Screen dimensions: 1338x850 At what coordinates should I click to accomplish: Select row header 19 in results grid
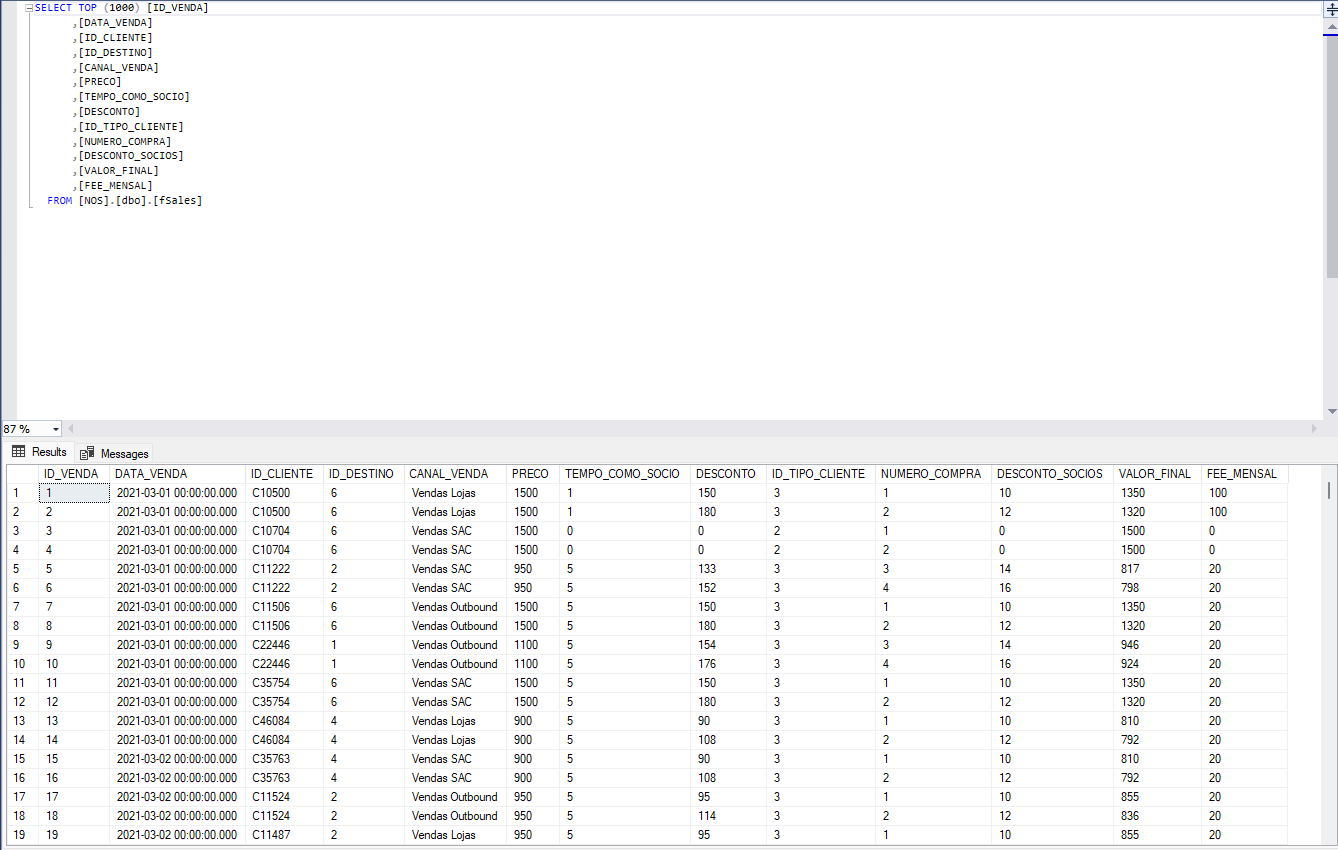22,835
